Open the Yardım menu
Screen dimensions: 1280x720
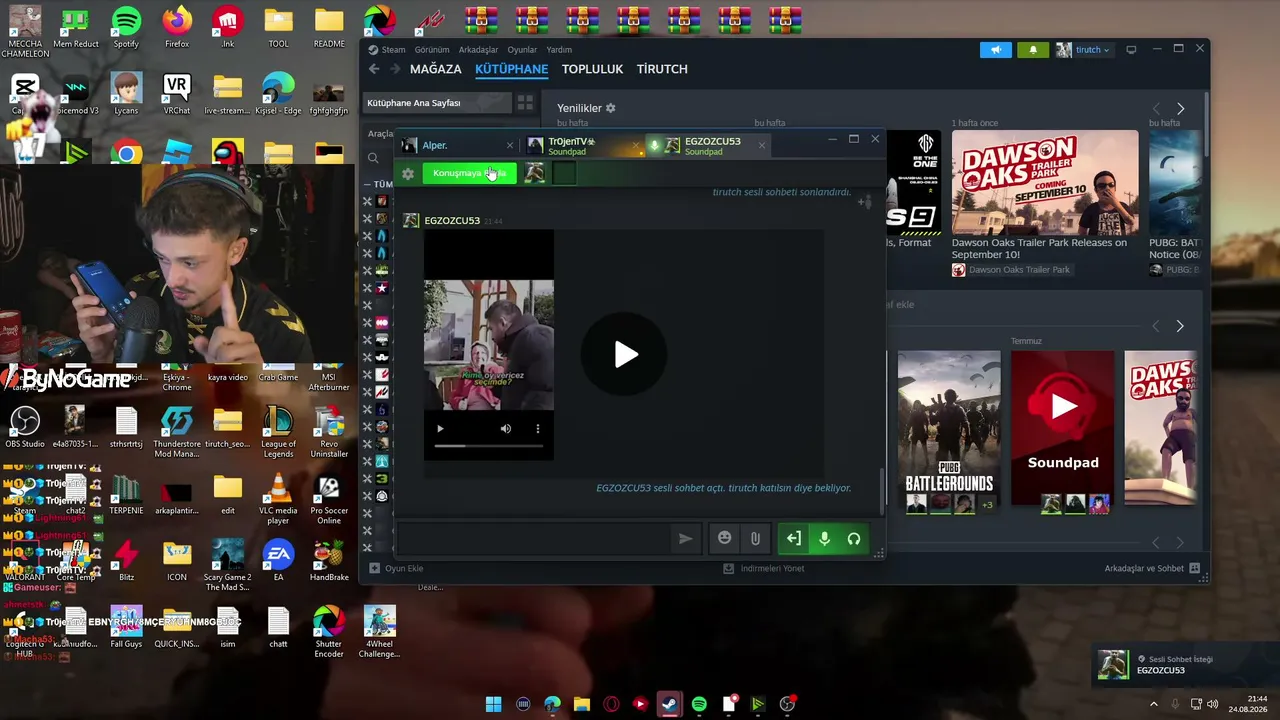tap(559, 50)
